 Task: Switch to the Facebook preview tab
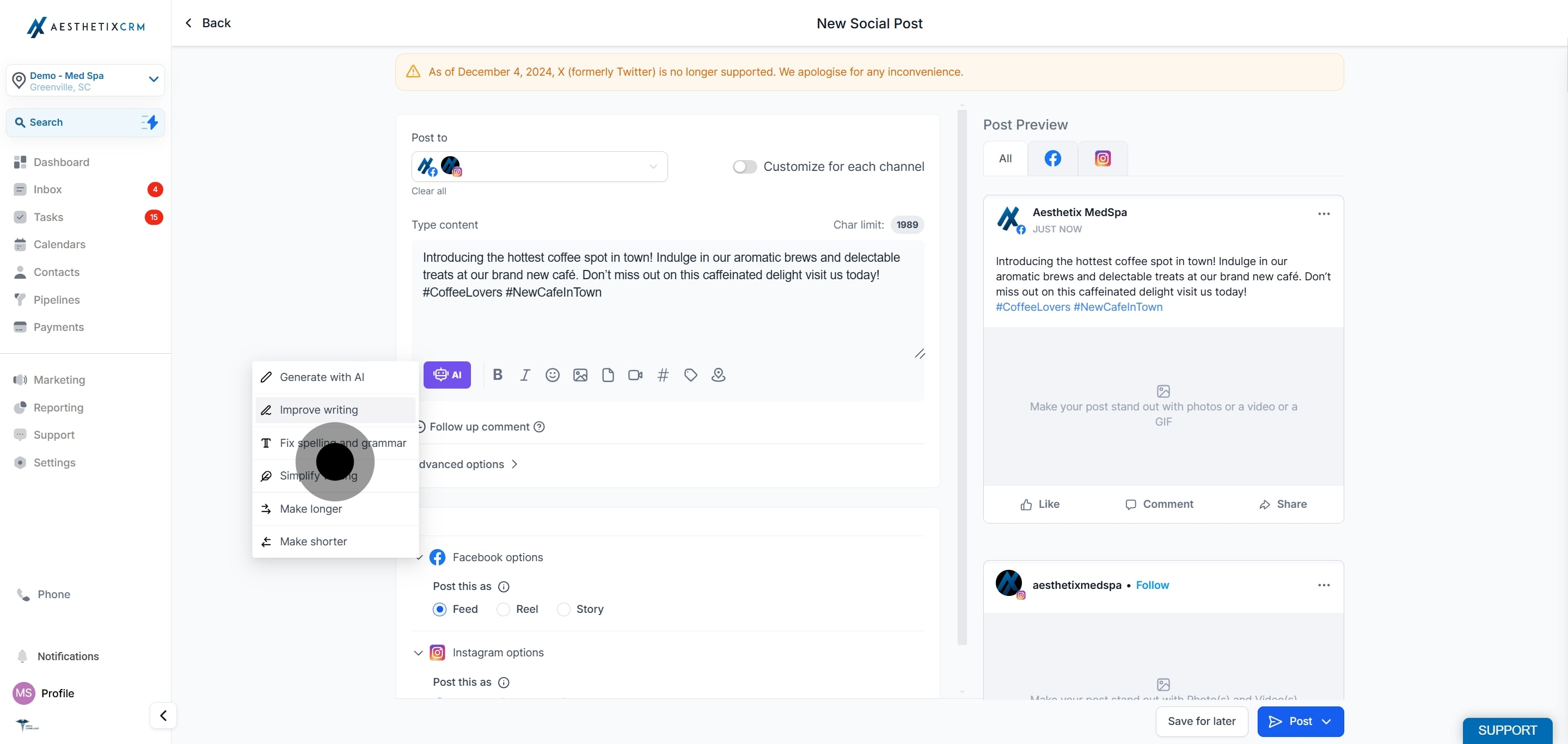point(1052,159)
